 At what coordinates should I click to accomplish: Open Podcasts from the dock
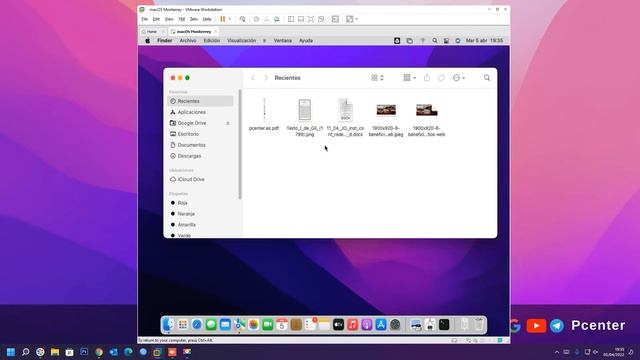pyautogui.click(x=367, y=324)
